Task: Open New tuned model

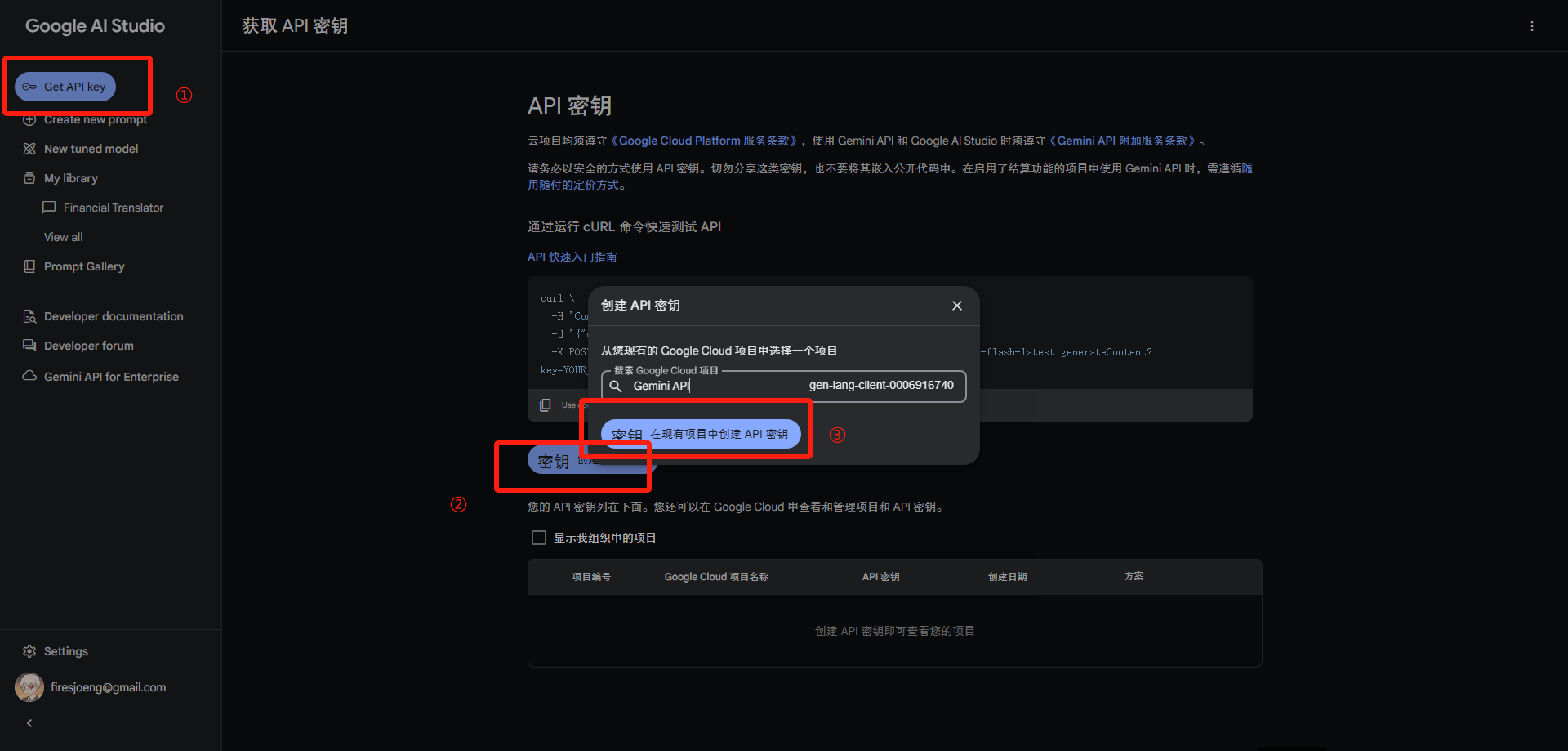Action: click(x=91, y=149)
